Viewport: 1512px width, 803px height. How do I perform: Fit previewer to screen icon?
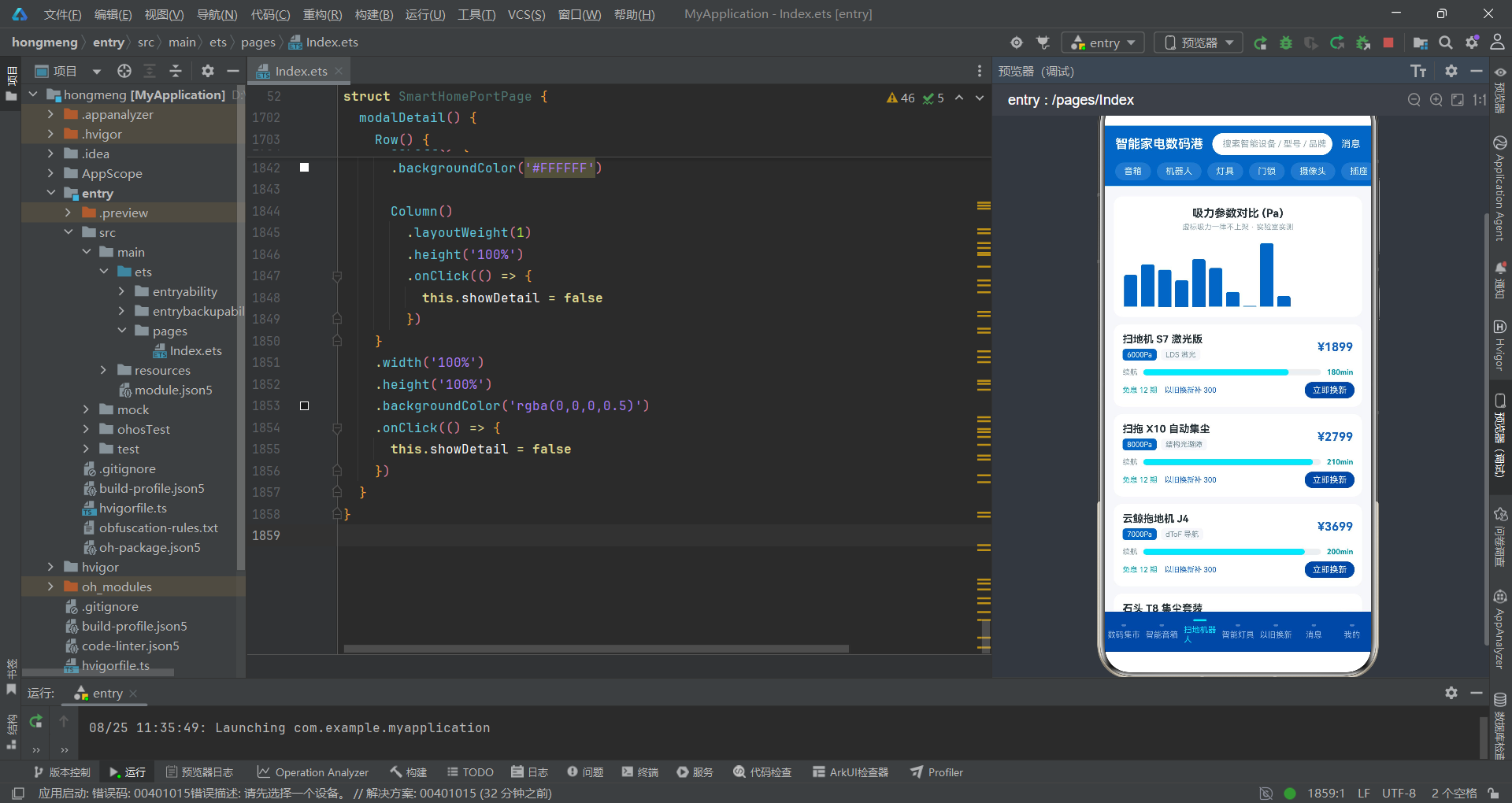point(1458,100)
